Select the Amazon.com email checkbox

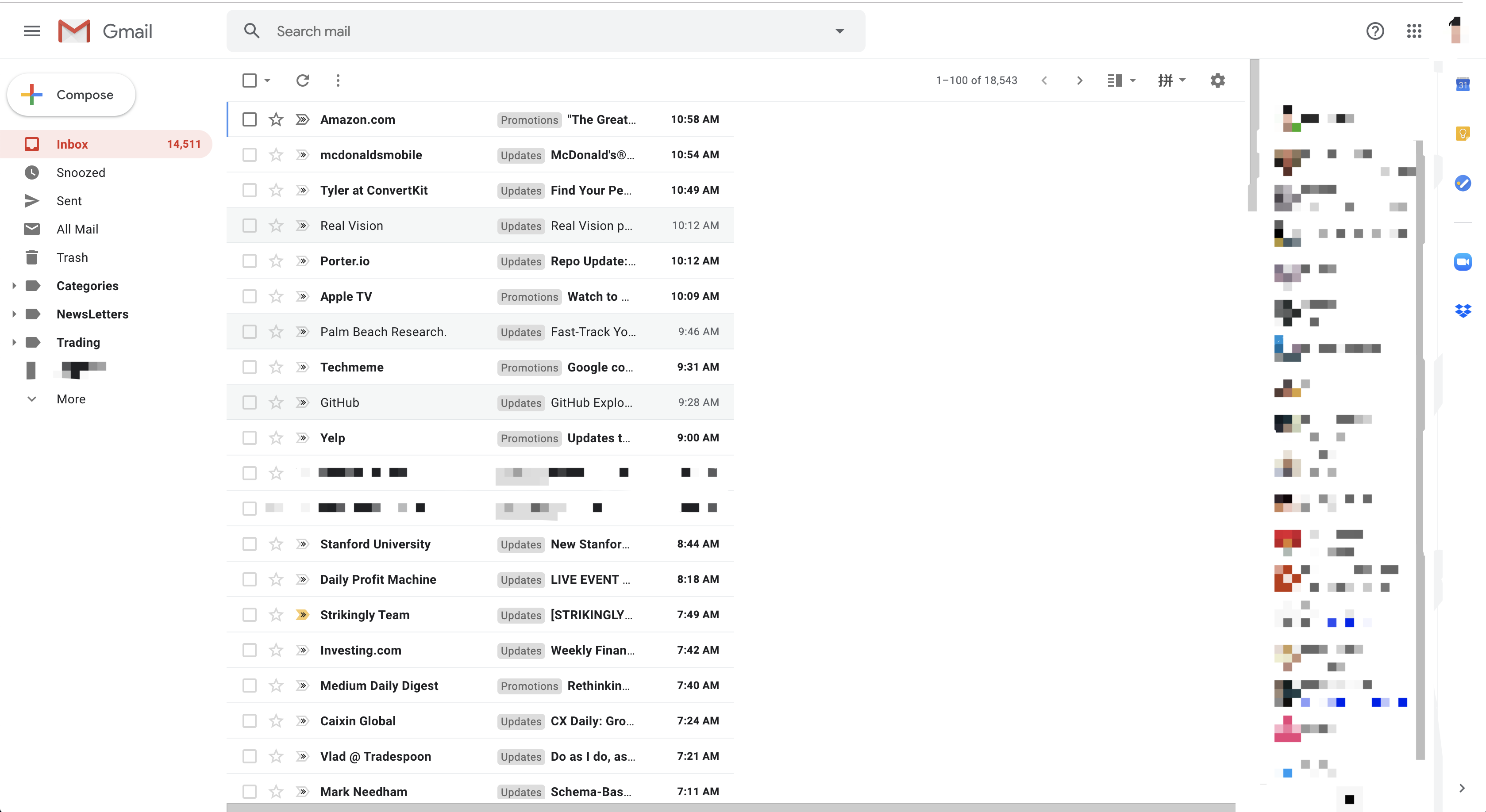coord(249,119)
